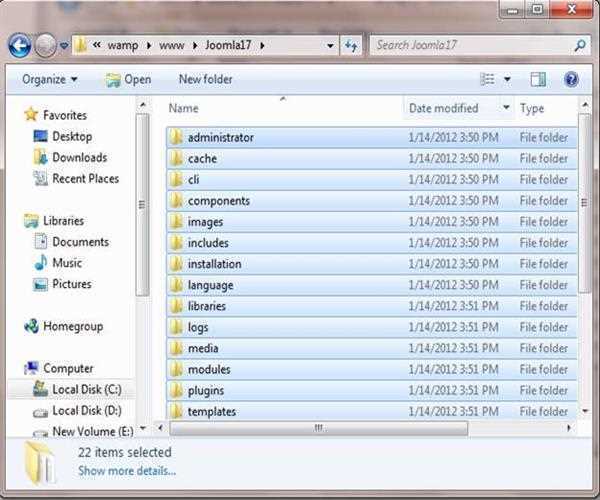Open the Date modified column filter dropdown
Screen dimensions: 600x500
pos(506,108)
